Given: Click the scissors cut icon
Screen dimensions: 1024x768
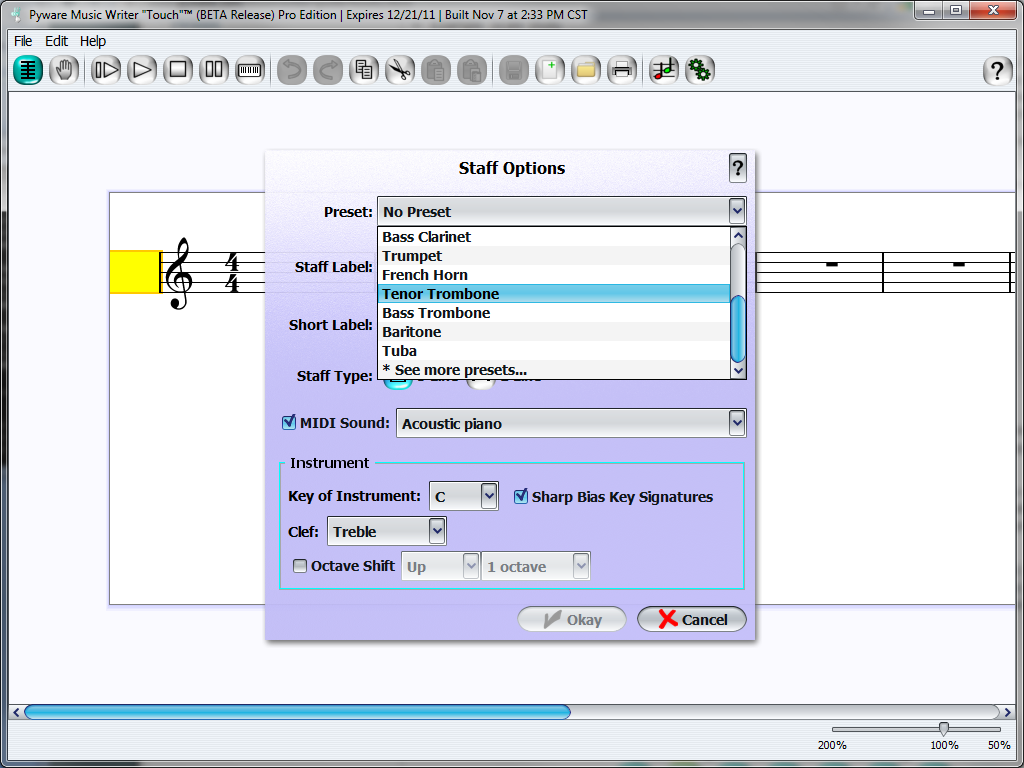Looking at the screenshot, I should (400, 70).
